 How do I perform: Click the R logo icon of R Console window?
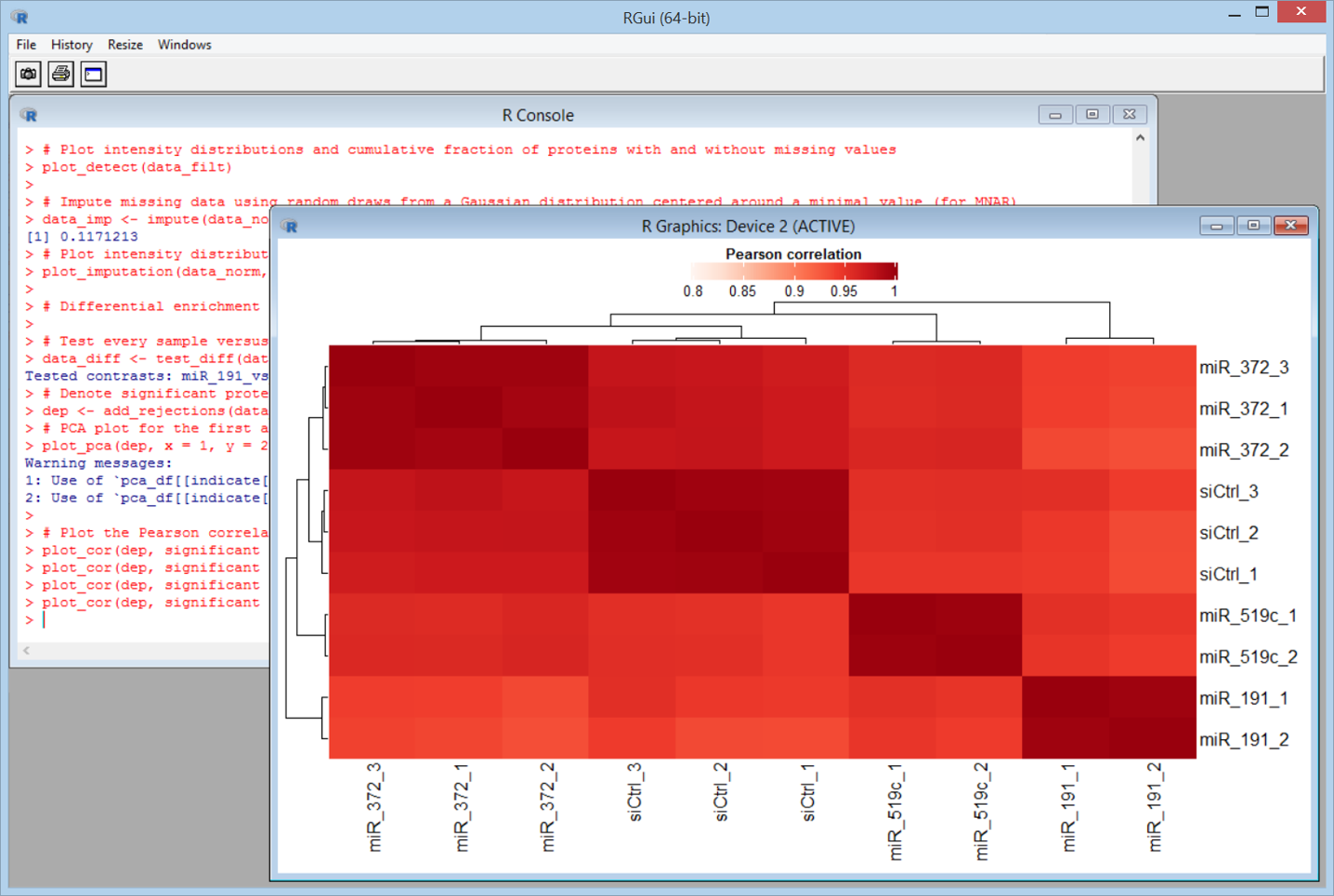point(30,115)
